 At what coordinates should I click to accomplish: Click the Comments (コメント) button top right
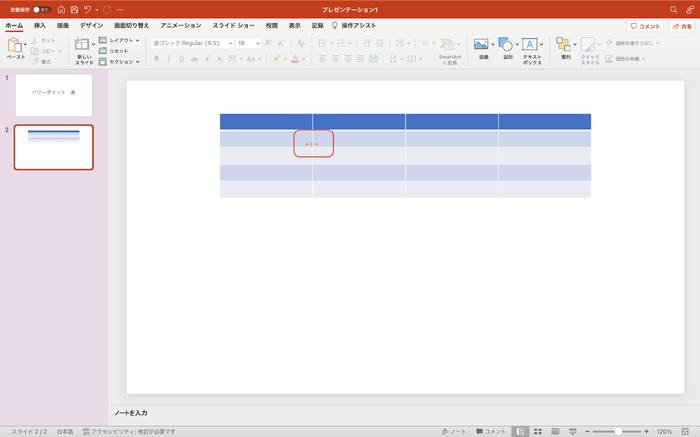pyautogui.click(x=645, y=26)
